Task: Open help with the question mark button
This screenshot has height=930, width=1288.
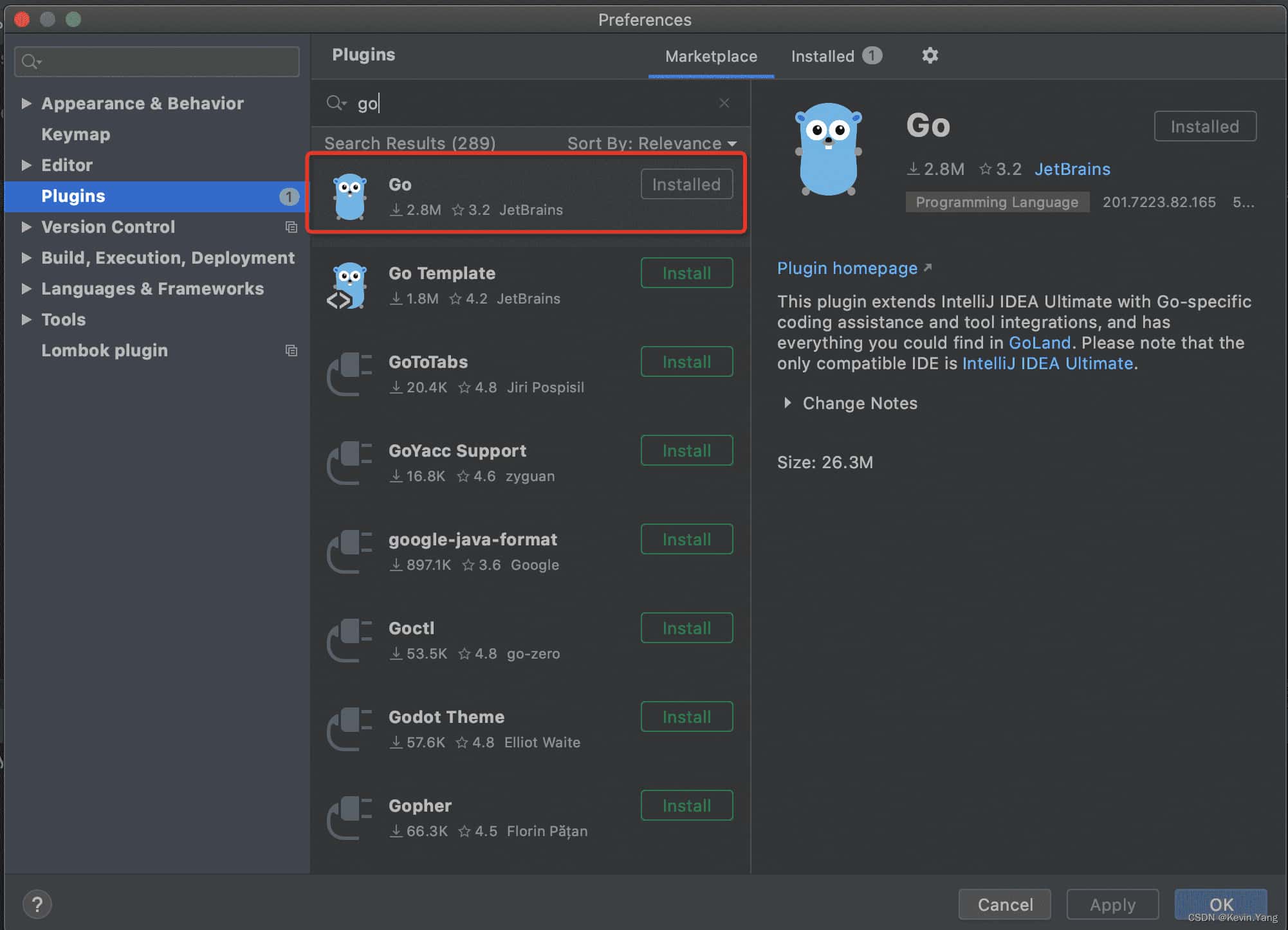Action: [x=37, y=904]
